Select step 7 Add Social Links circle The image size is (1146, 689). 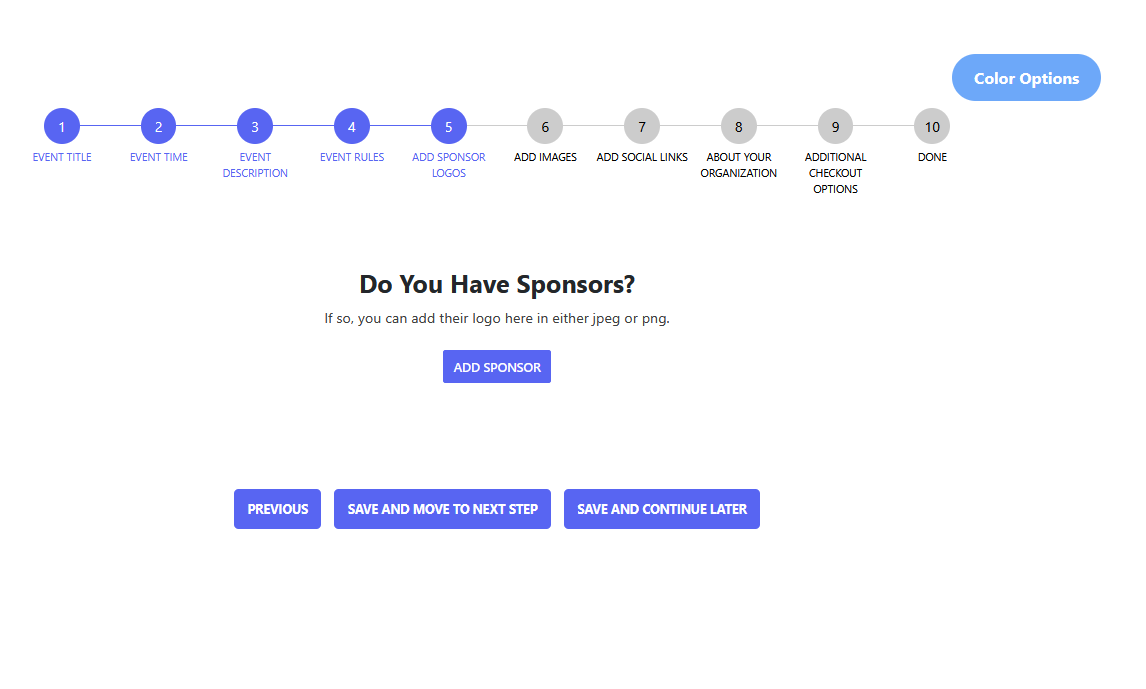tap(642, 127)
